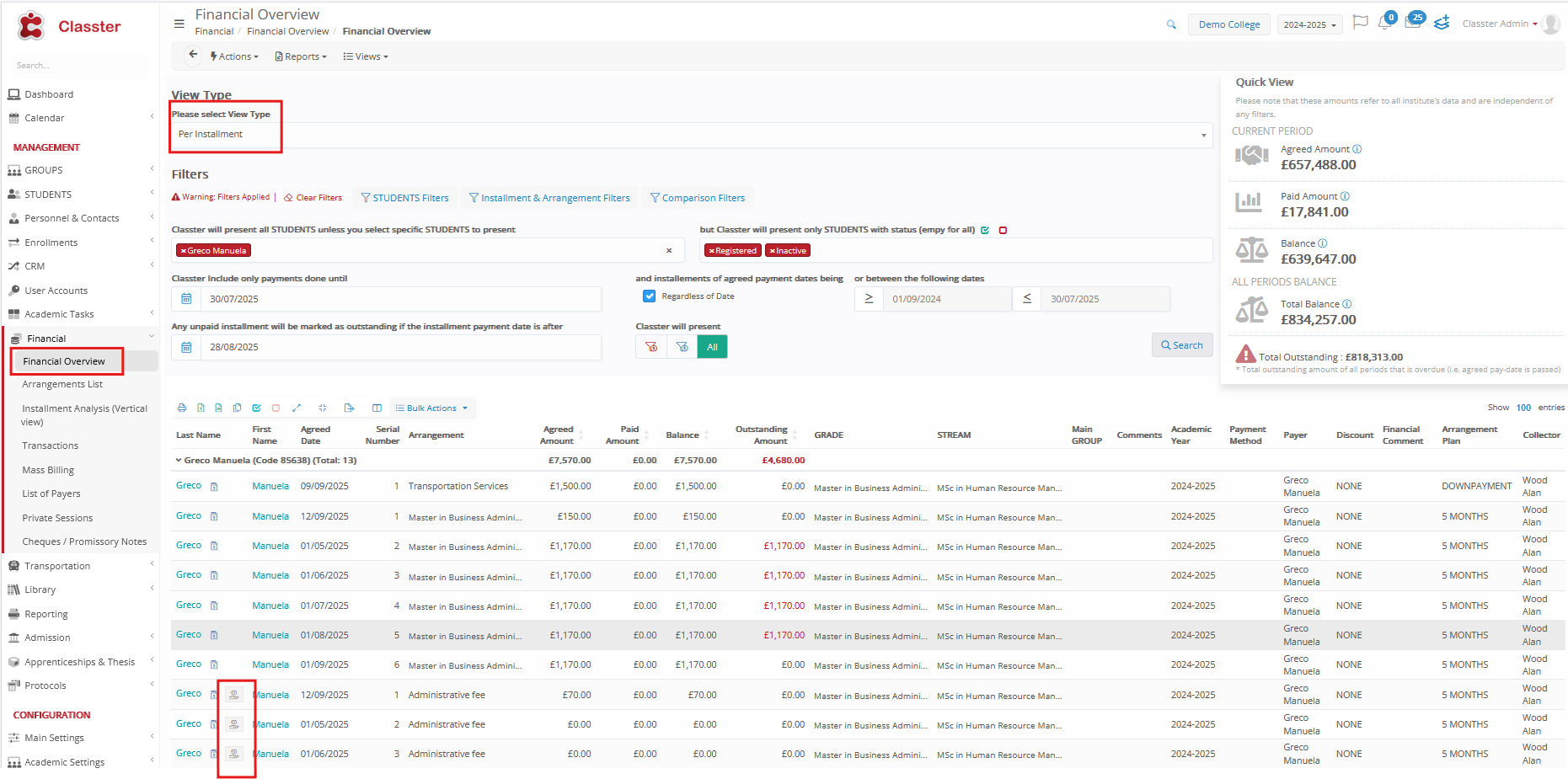This screenshot has height=779, width=1568.
Task: Select the All toggle under Classter will present
Action: click(x=712, y=347)
